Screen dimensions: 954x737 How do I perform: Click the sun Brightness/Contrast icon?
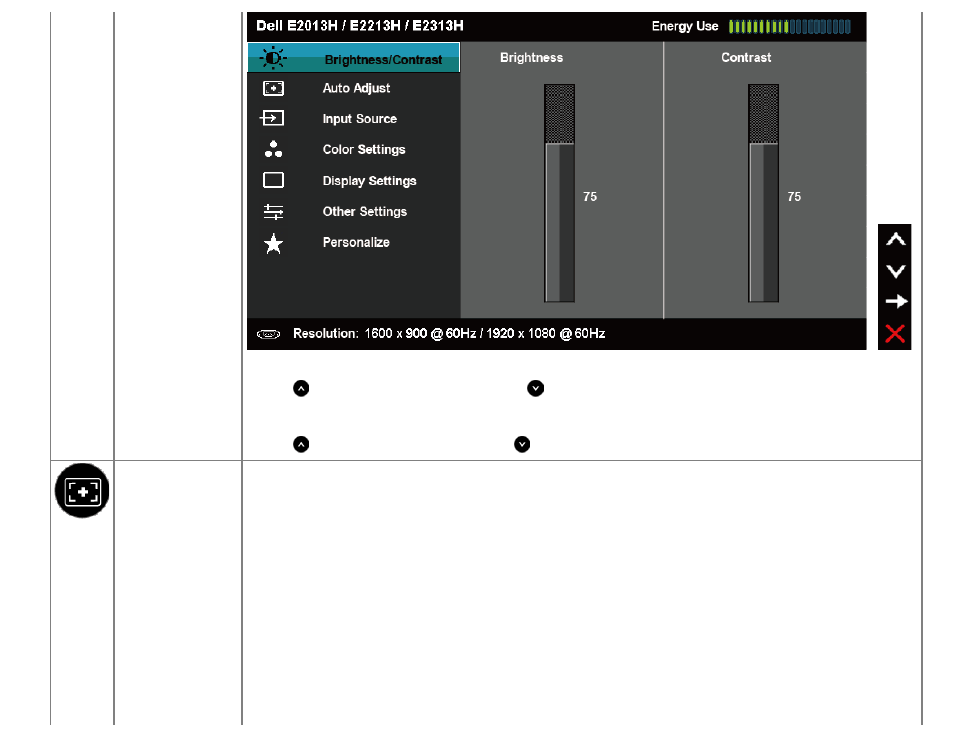pos(273,58)
